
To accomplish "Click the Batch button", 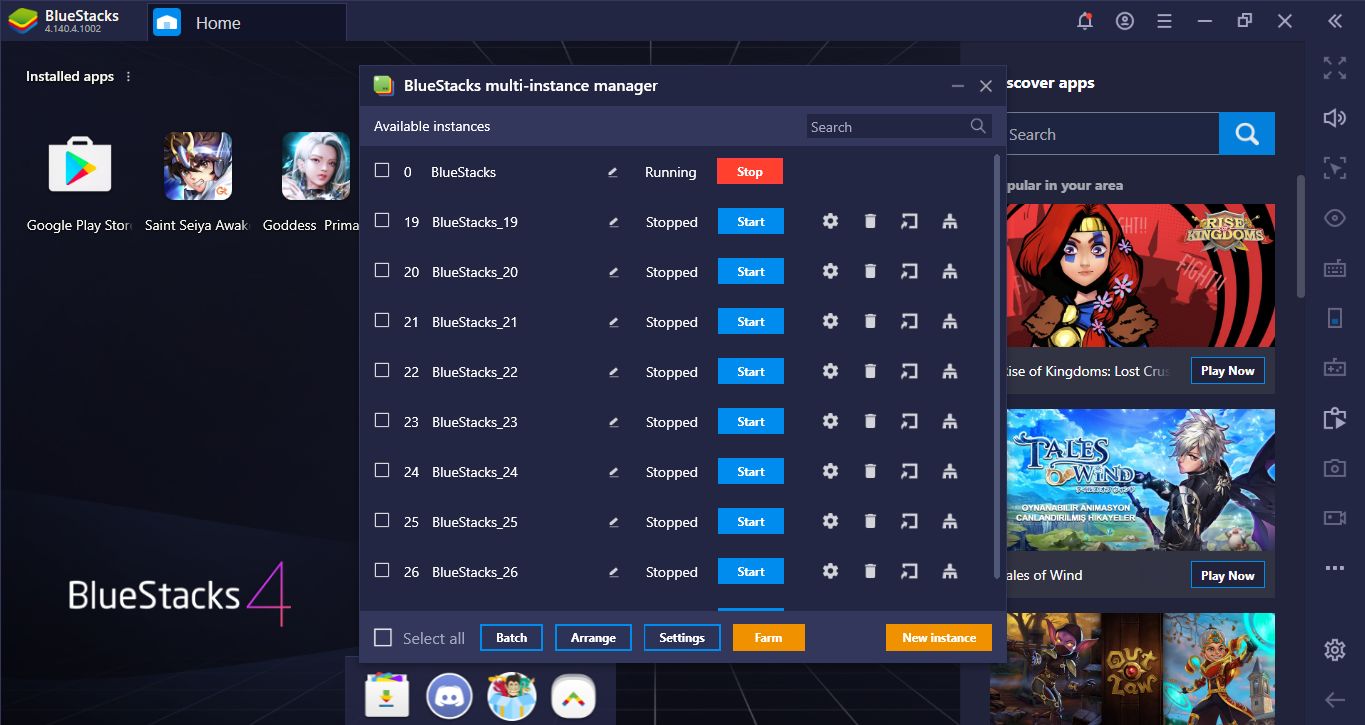I will (512, 638).
